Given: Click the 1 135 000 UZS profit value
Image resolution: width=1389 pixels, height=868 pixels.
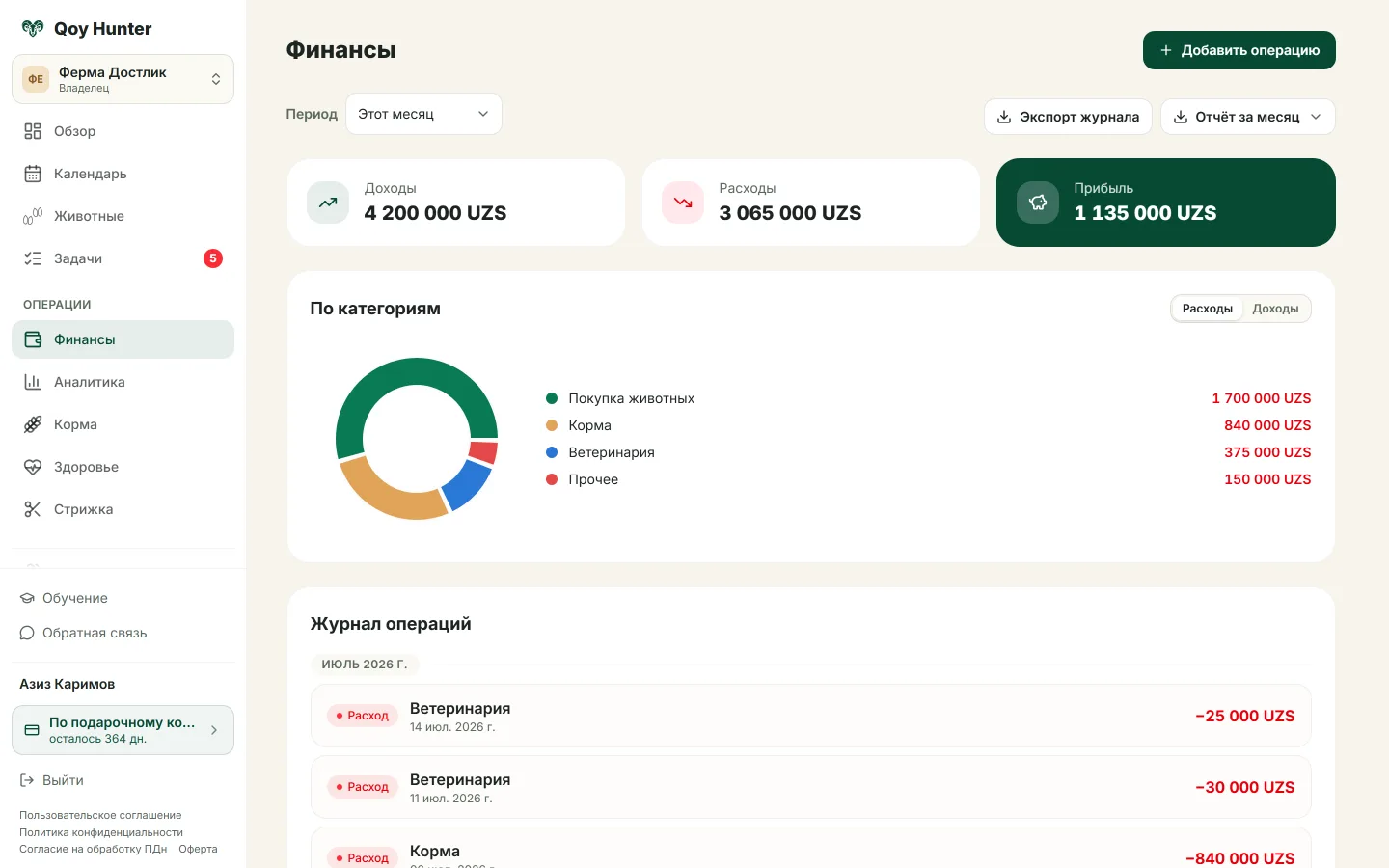Looking at the screenshot, I should pyautogui.click(x=1145, y=213).
